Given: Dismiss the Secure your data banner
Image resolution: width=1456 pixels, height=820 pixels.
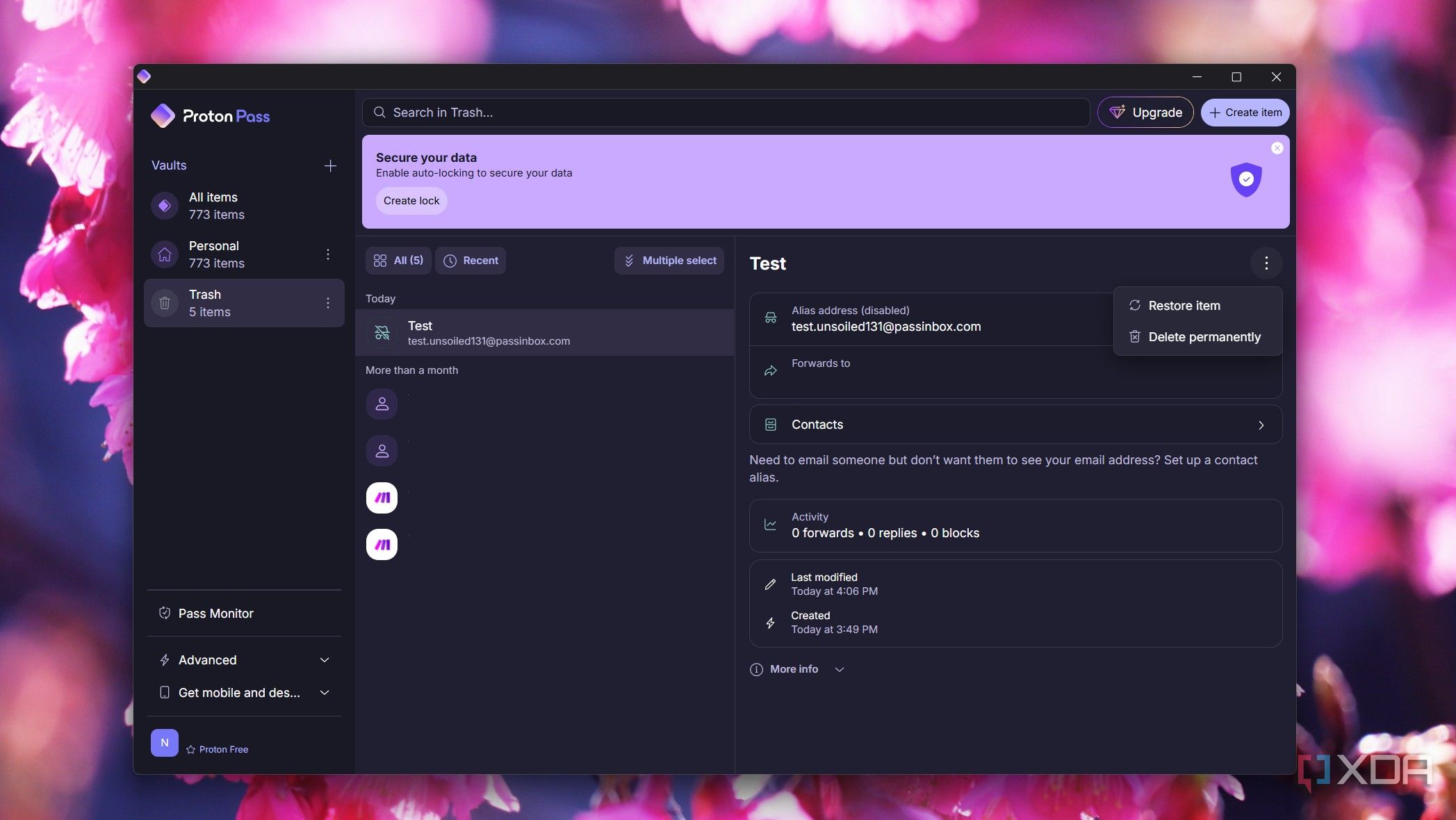Looking at the screenshot, I should coord(1277,148).
